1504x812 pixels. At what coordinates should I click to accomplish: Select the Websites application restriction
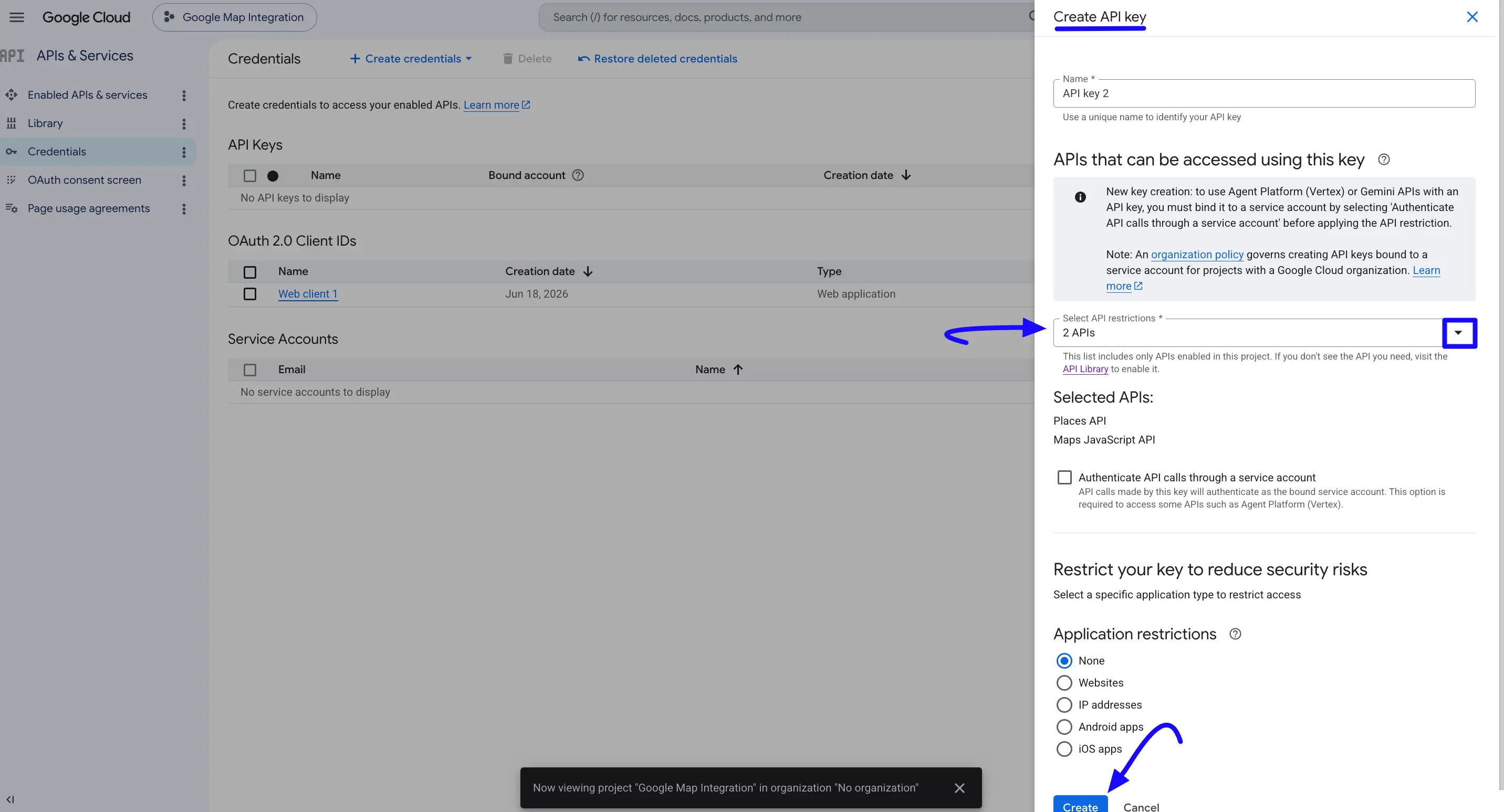(x=1064, y=683)
